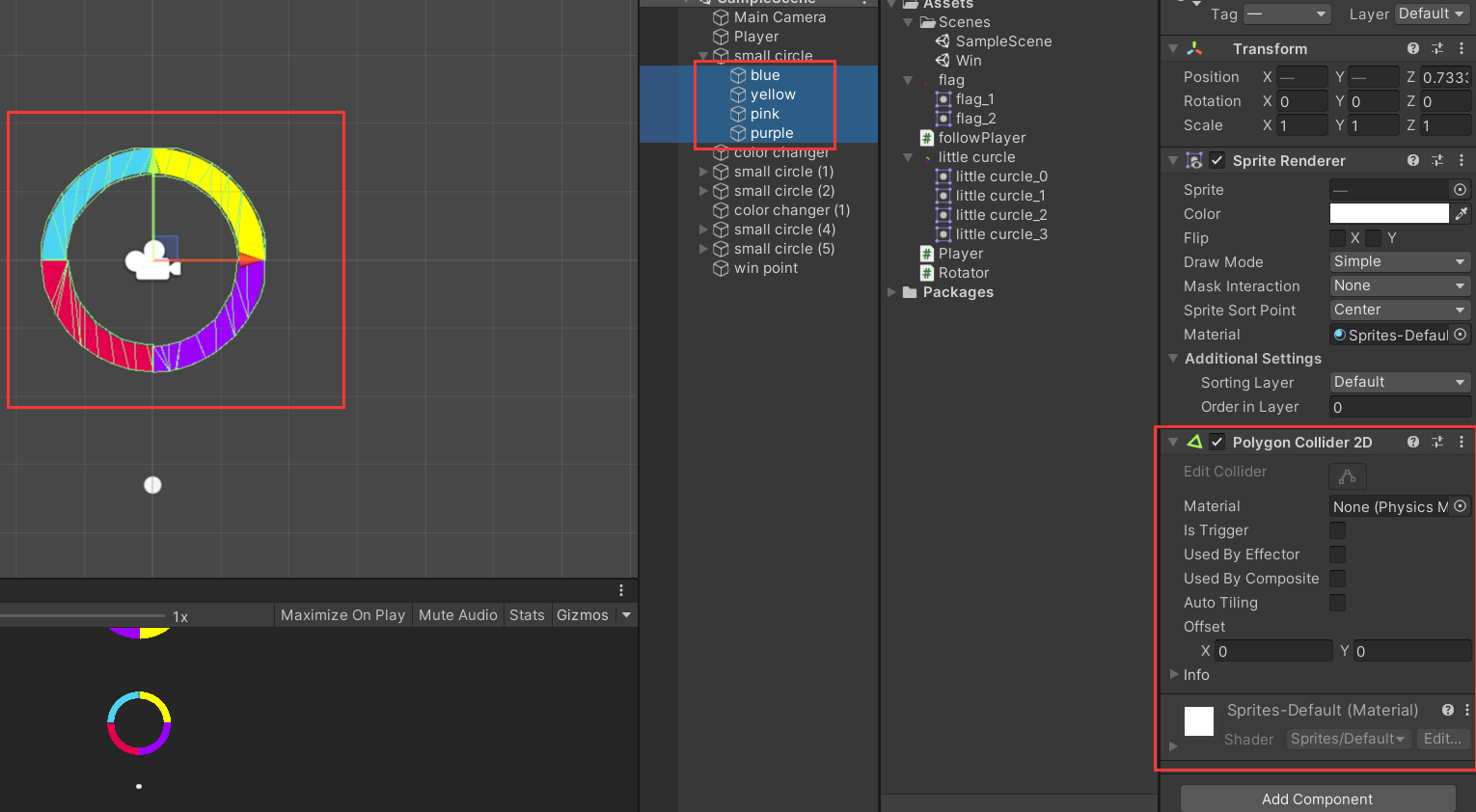
Task: Open Sprites-Default material kebab menu
Action: pyautogui.click(x=1467, y=710)
